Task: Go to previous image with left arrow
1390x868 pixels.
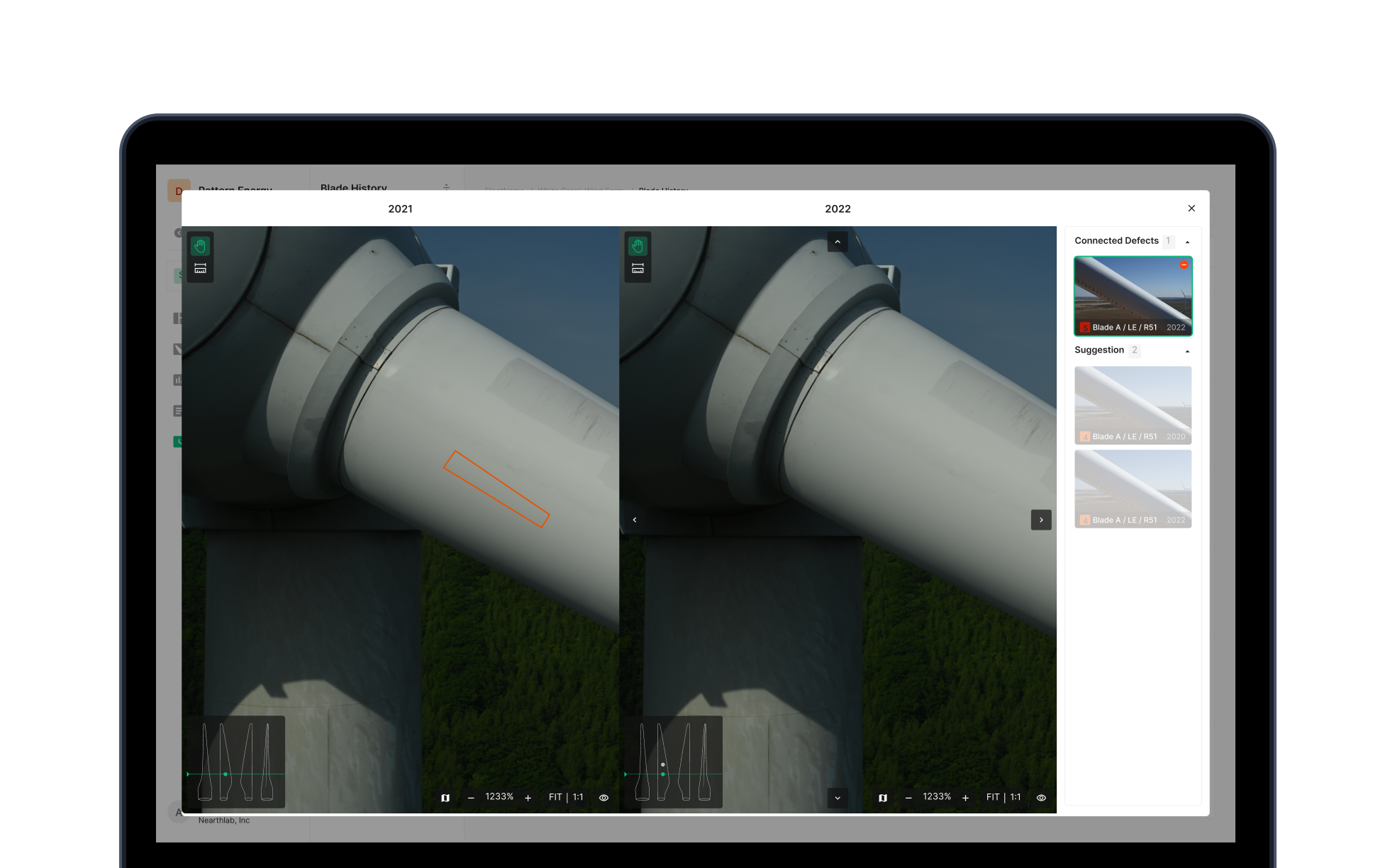Action: [x=635, y=520]
